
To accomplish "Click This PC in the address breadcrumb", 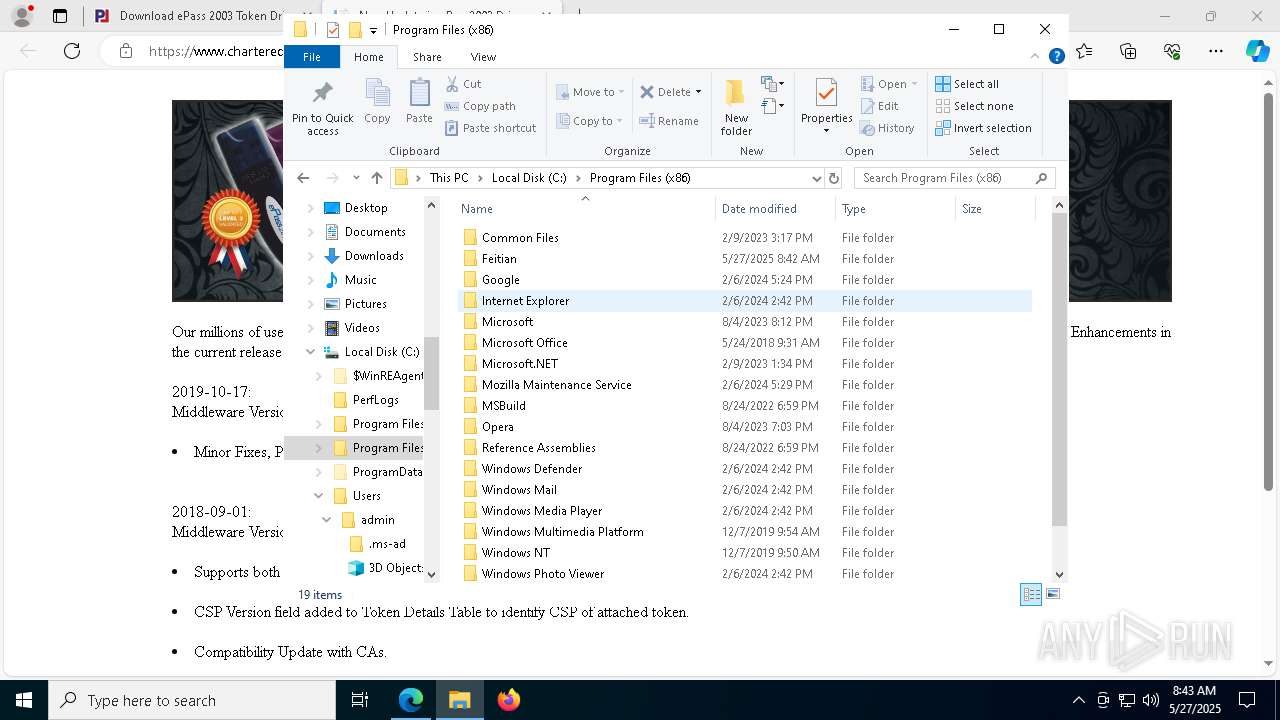I will point(449,178).
